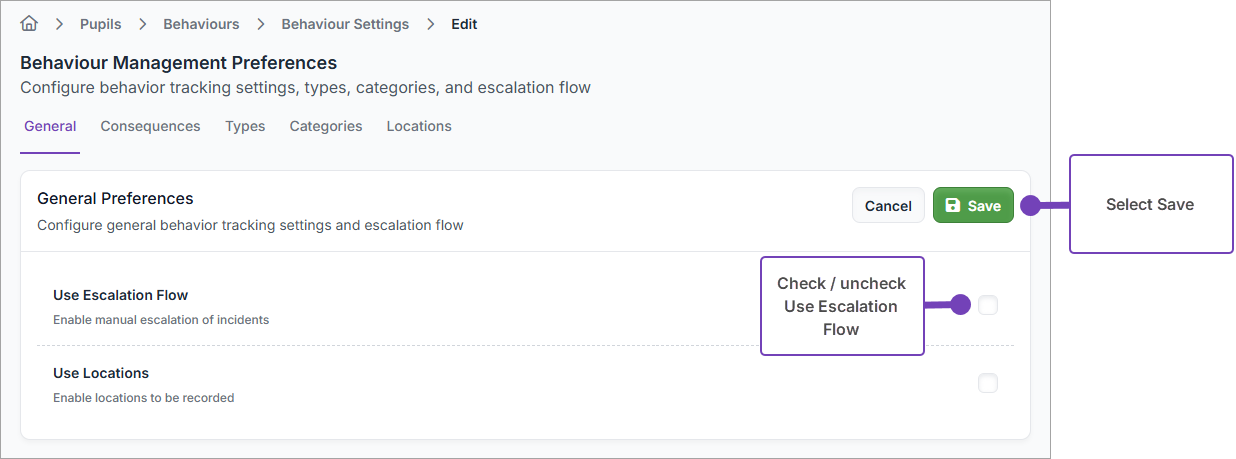The image size is (1236, 459).
Task: Click the General Preferences heading
Action: (x=115, y=198)
